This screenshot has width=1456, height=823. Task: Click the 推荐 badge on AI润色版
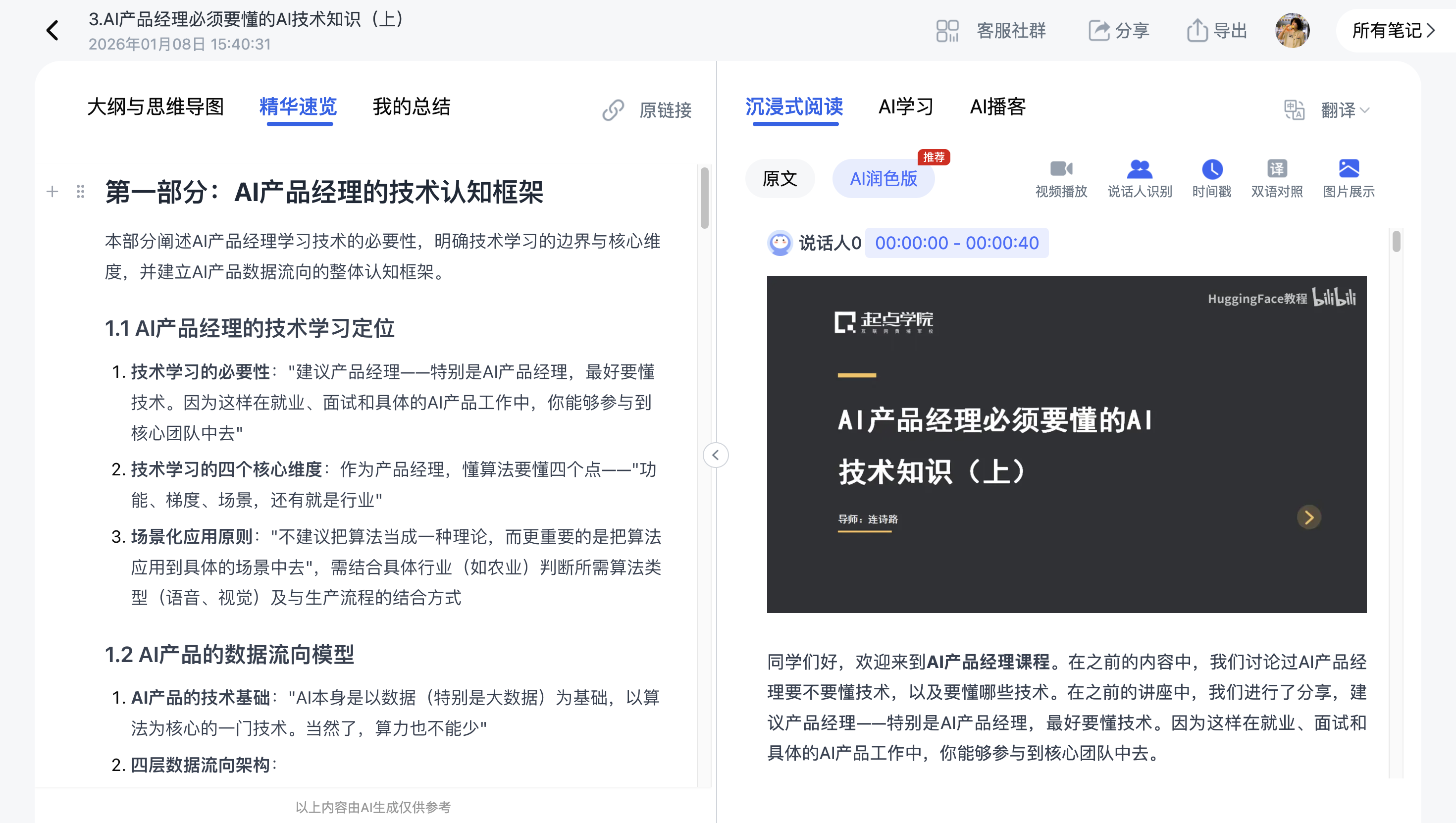pos(934,156)
